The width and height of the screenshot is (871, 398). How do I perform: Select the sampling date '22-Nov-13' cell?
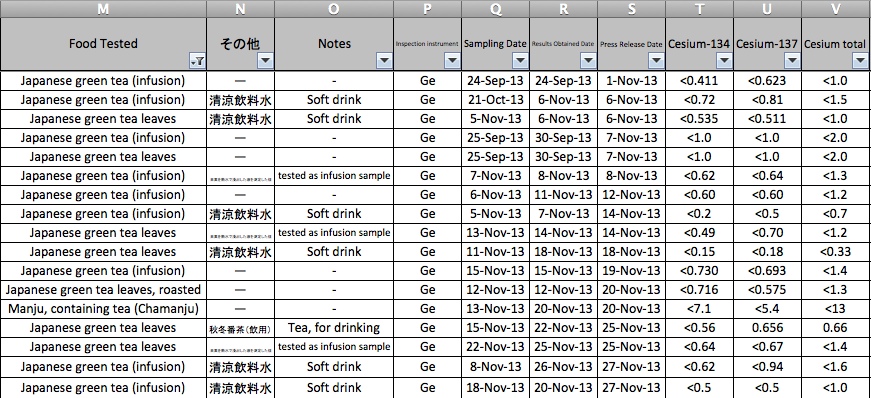click(495, 347)
